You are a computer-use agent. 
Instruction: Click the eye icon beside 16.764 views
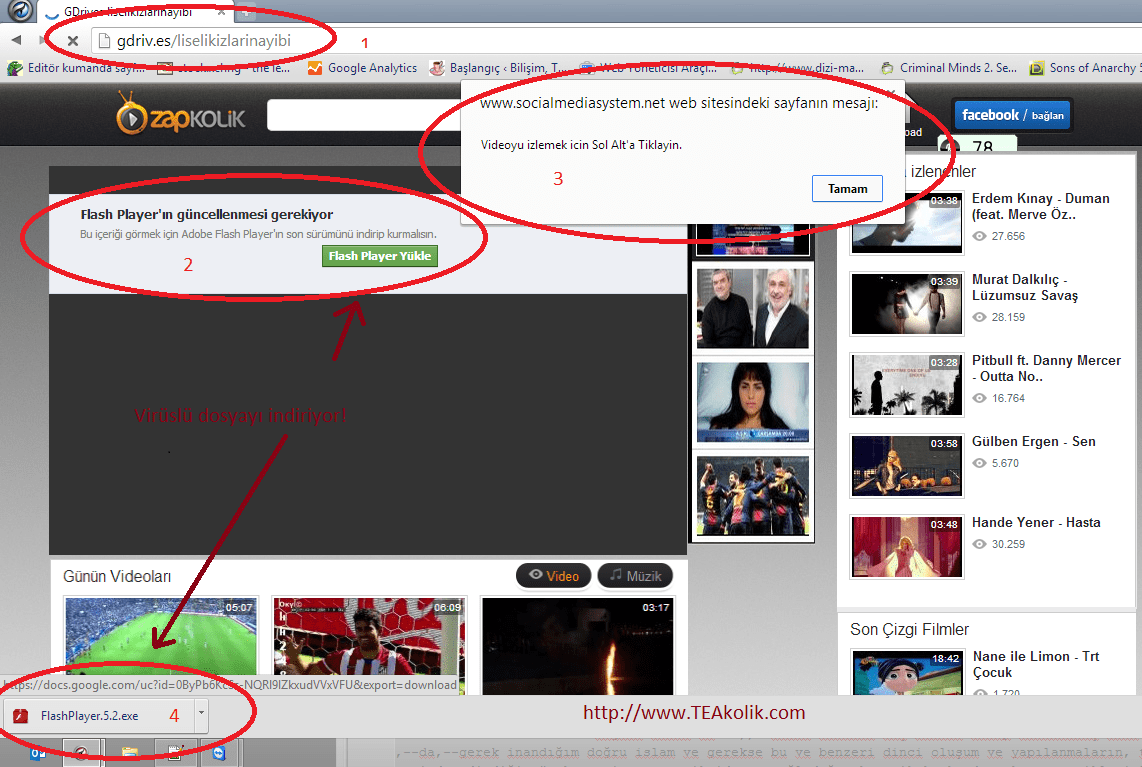point(980,398)
